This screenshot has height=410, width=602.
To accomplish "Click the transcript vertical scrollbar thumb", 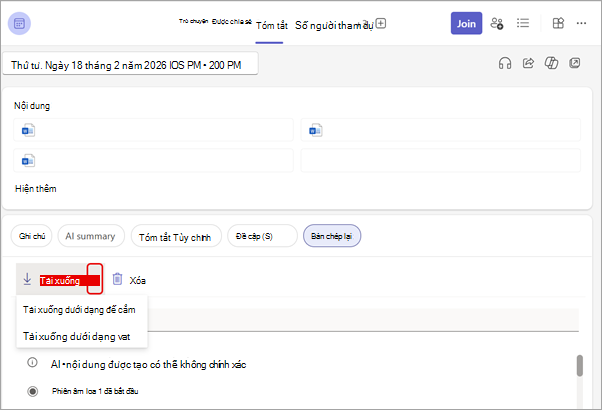I will (x=580, y=365).
